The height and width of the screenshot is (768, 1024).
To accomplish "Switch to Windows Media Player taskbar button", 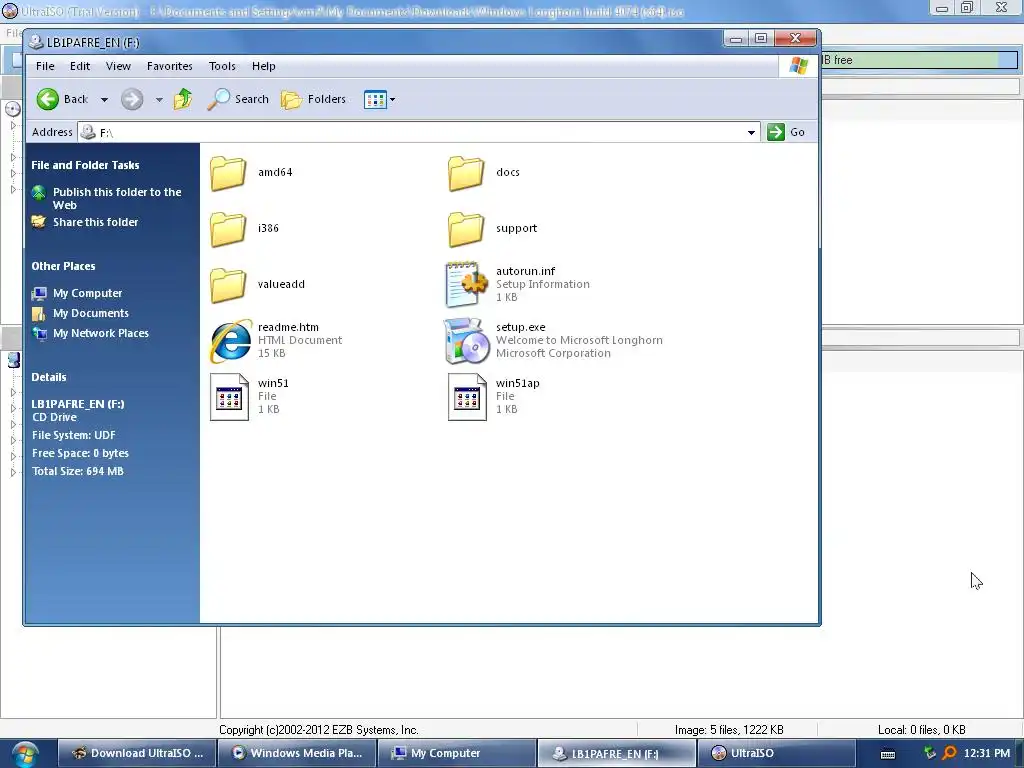I will [297, 754].
